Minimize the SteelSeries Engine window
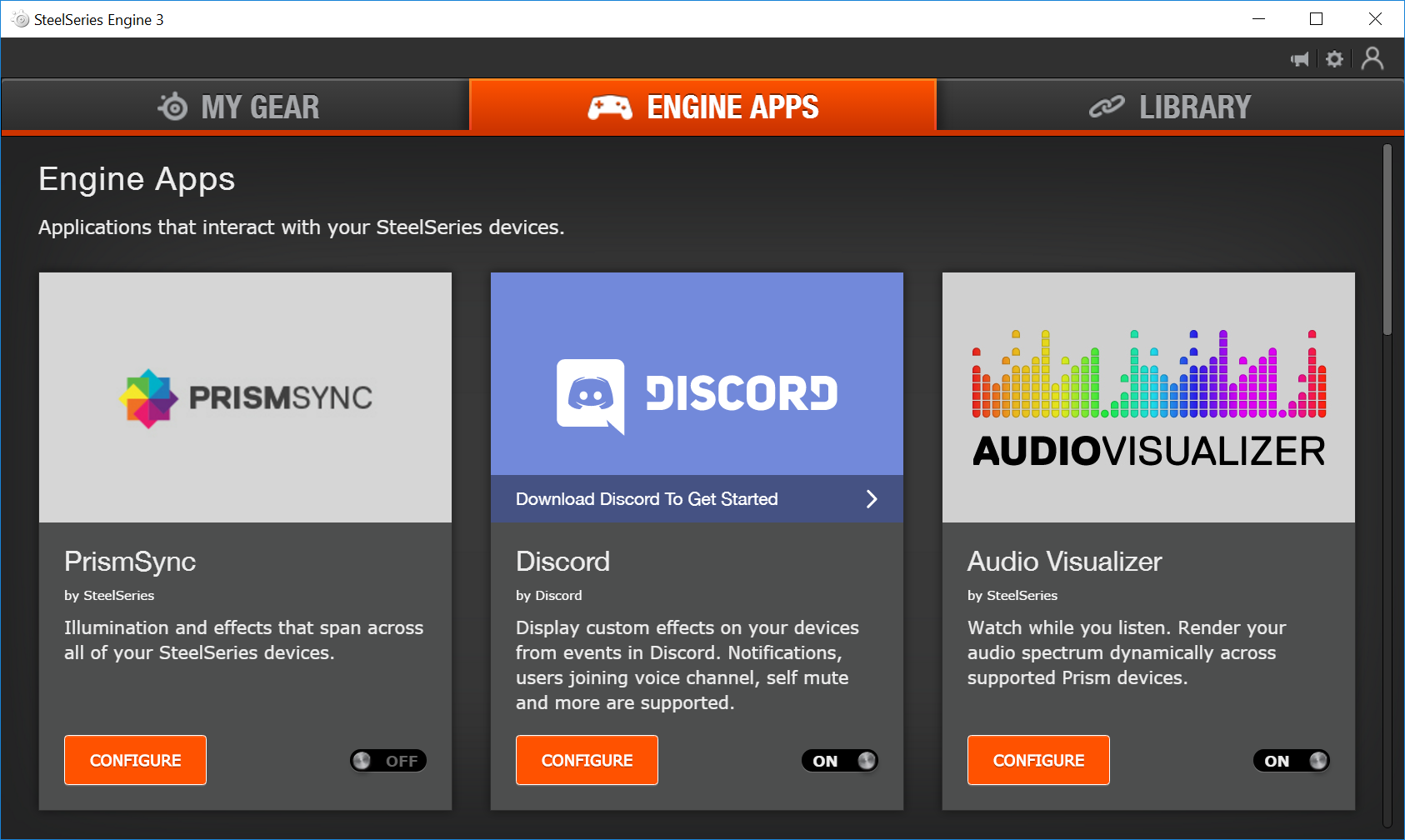Viewport: 1405px width, 840px height. tap(1258, 19)
